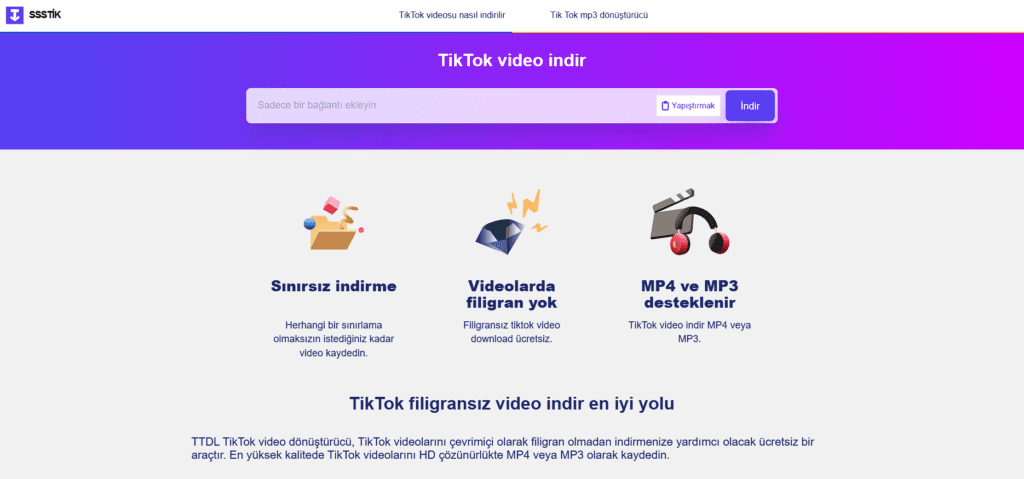This screenshot has width=1024, height=479.
Task: Click text 'Herhangi bir sınırlama olmaksızın'
Action: pyautogui.click(x=334, y=331)
